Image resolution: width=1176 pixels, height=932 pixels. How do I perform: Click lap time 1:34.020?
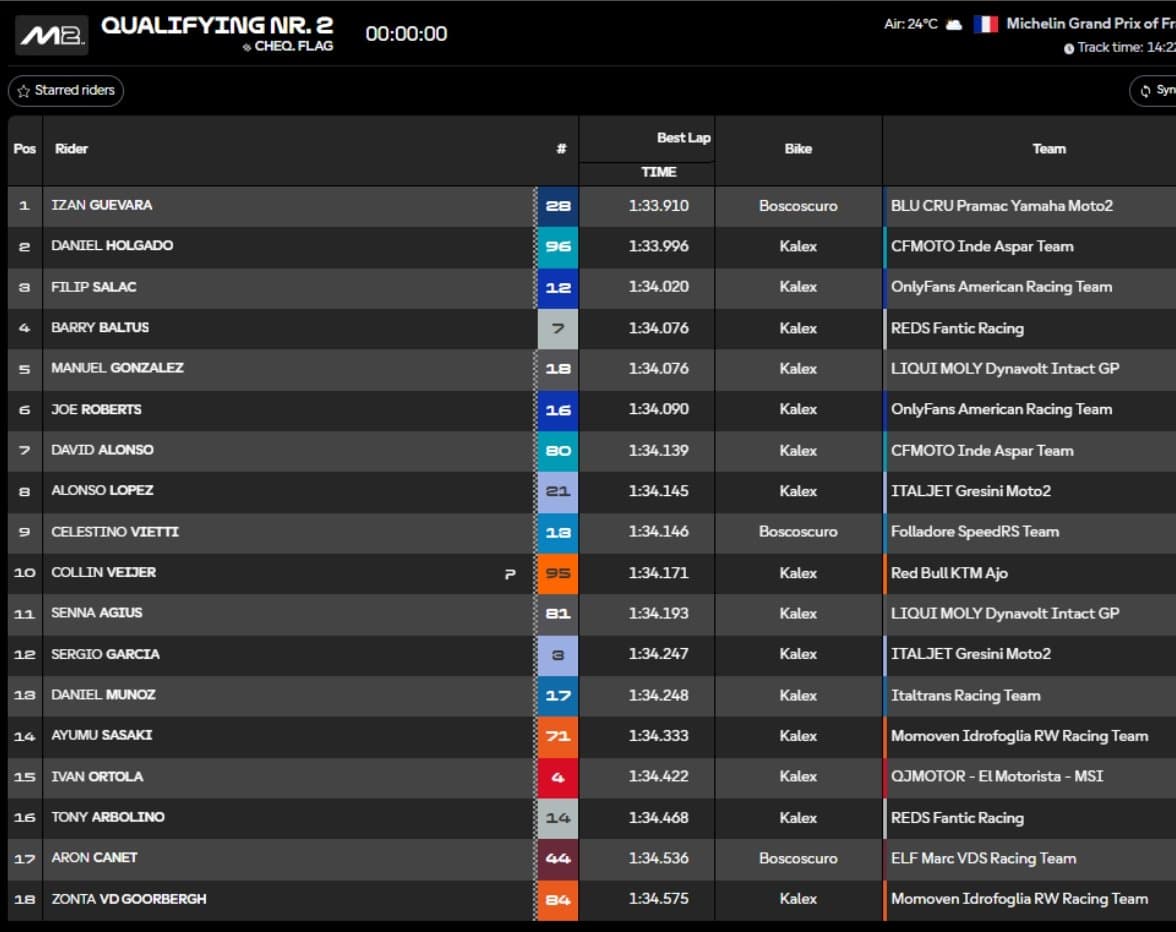658,286
